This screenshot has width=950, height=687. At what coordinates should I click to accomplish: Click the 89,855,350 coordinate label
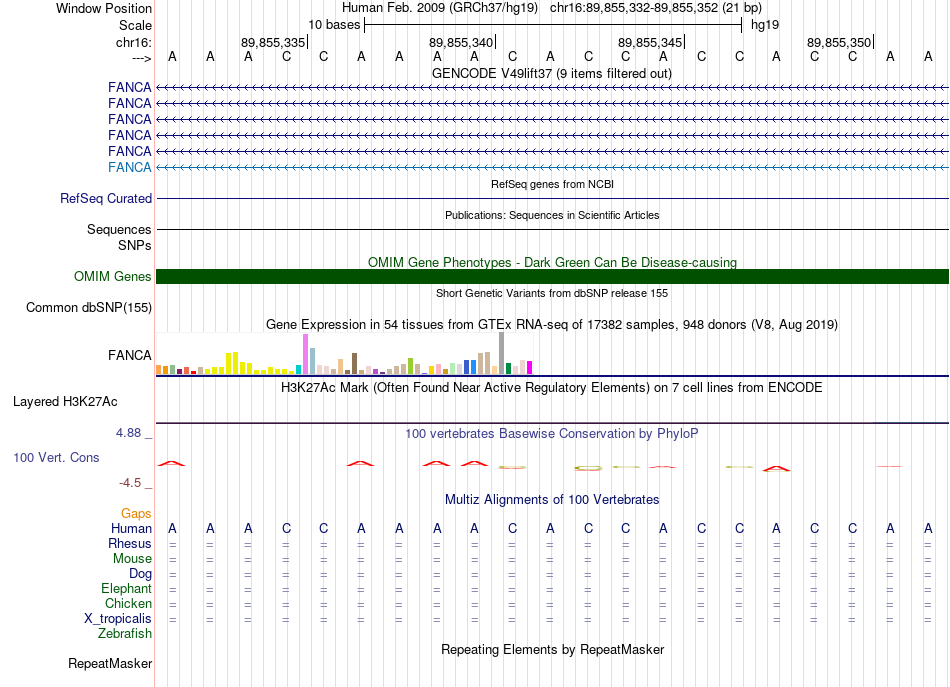point(839,42)
